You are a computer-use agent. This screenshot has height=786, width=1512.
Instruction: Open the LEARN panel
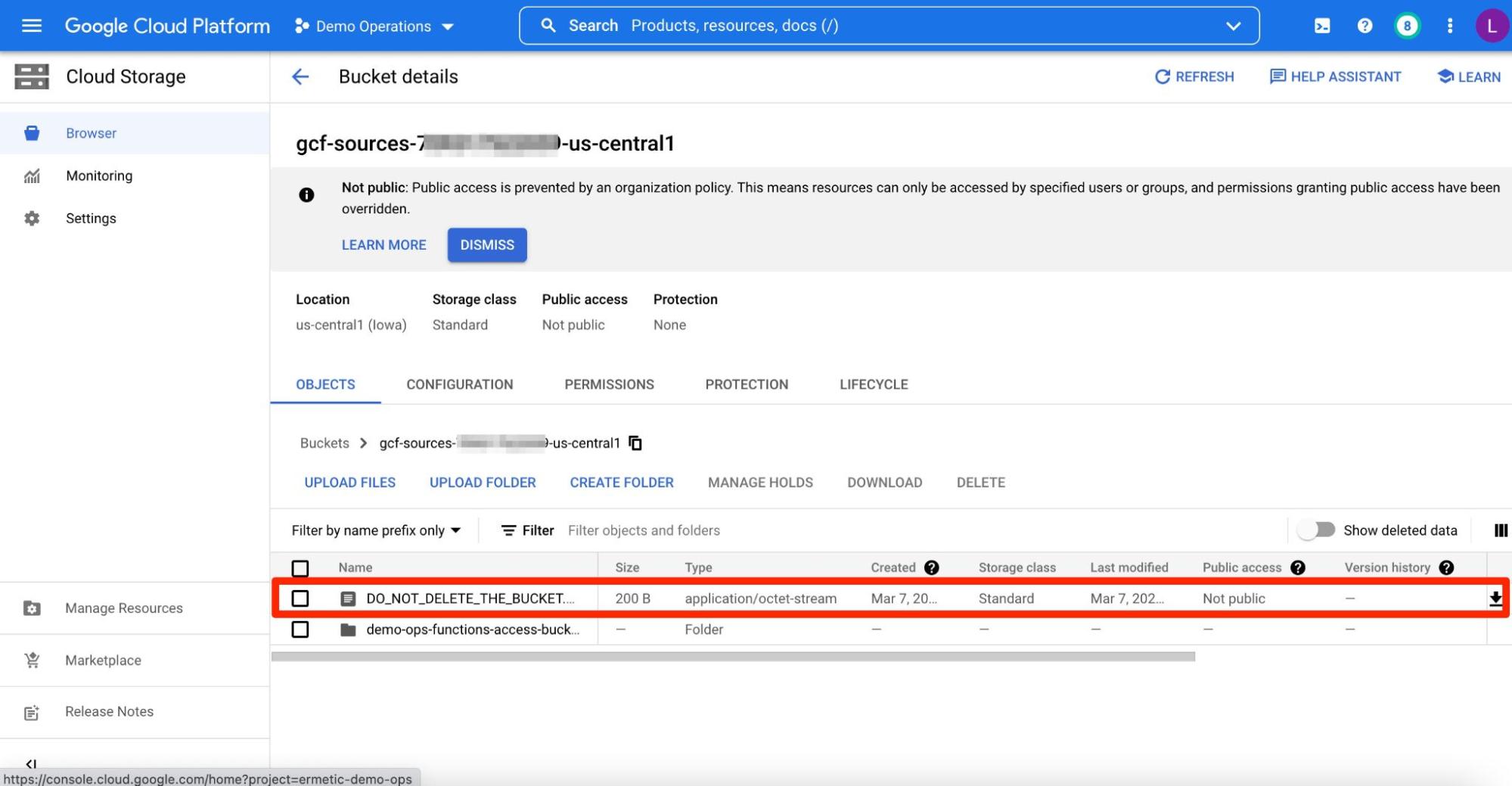[1469, 76]
